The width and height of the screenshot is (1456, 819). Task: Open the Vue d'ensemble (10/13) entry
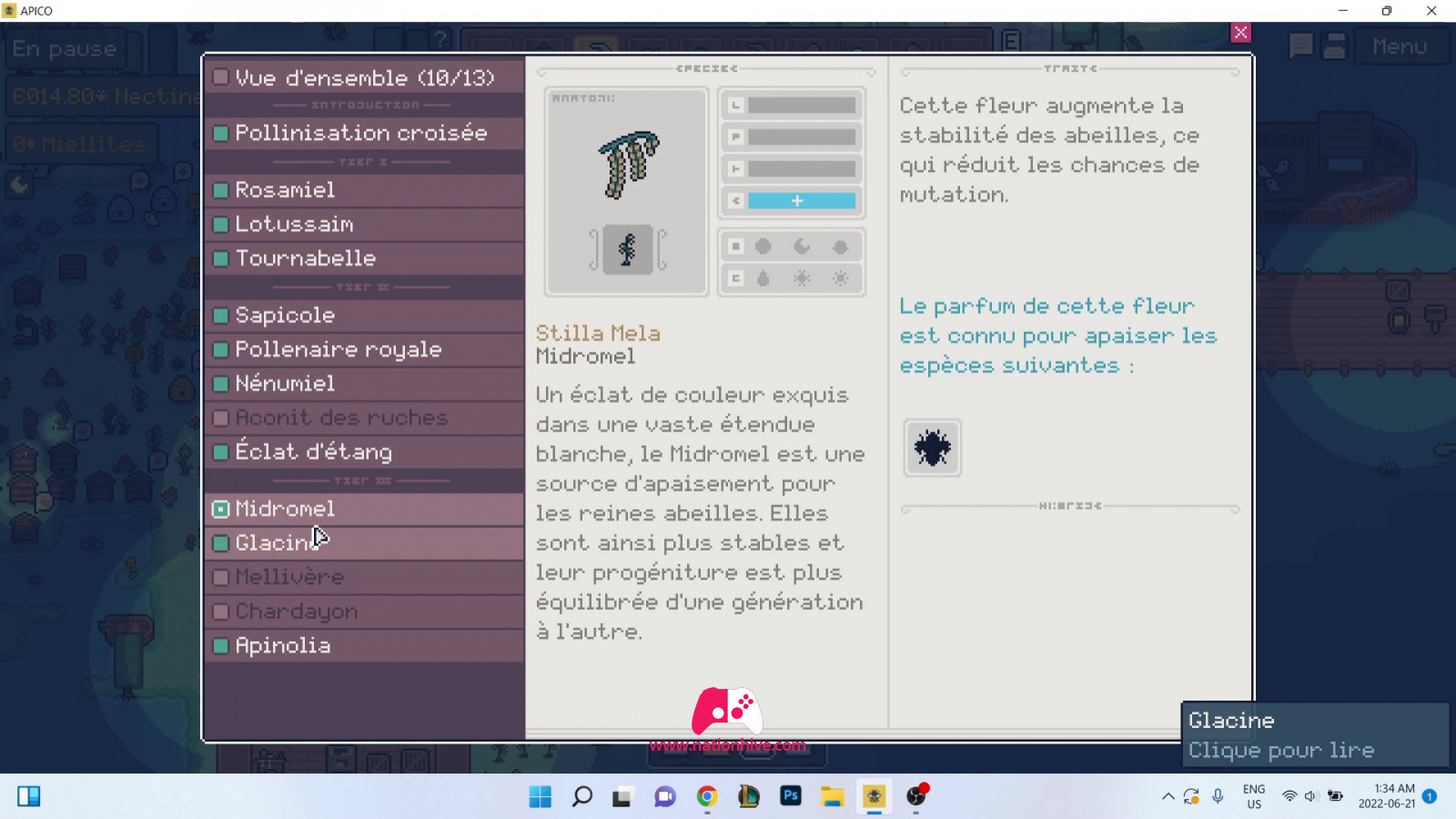click(364, 77)
